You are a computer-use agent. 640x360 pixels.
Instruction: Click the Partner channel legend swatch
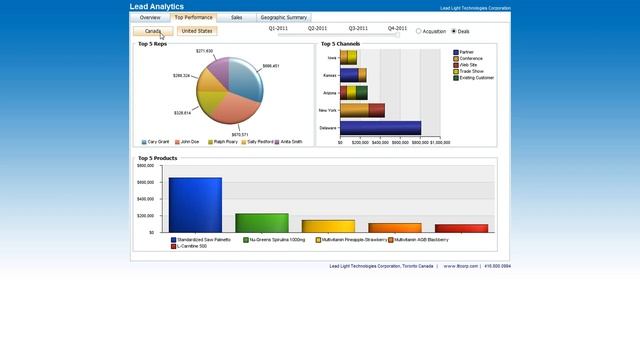coord(456,52)
